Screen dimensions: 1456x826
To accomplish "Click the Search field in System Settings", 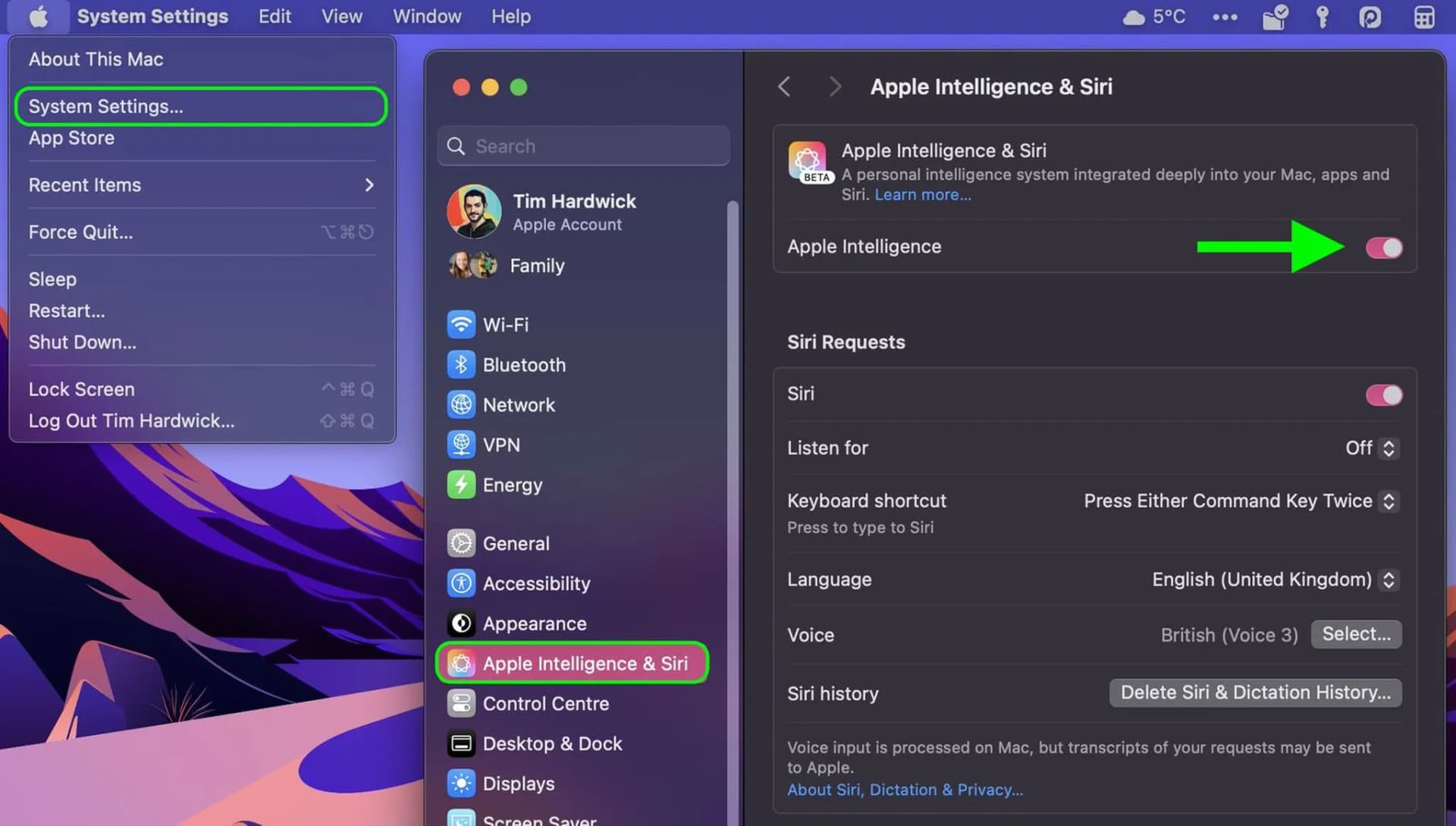I will click(582, 146).
